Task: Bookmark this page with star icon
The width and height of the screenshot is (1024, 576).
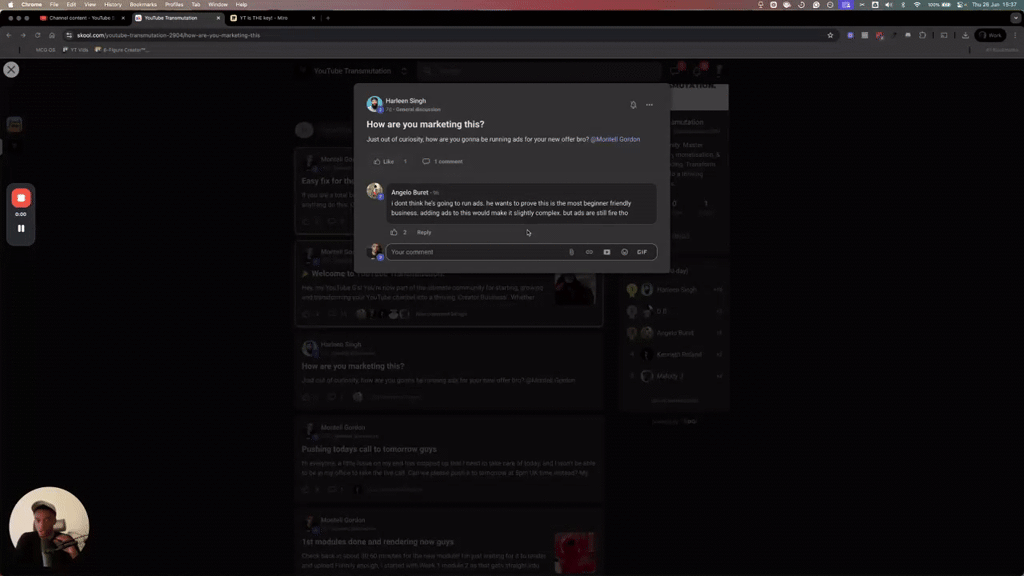Action: click(x=830, y=35)
